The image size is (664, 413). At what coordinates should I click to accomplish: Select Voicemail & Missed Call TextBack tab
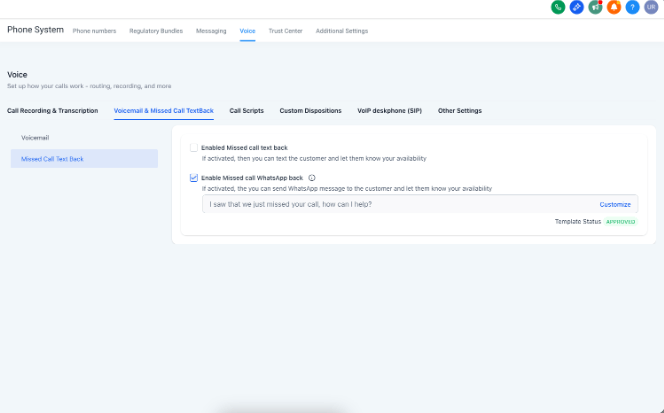pyautogui.click(x=163, y=111)
